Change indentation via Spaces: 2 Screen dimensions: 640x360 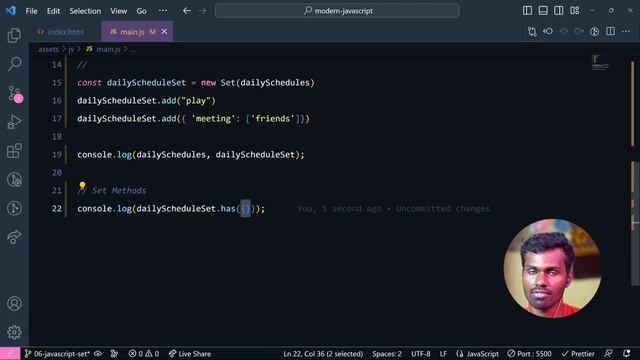click(x=387, y=354)
